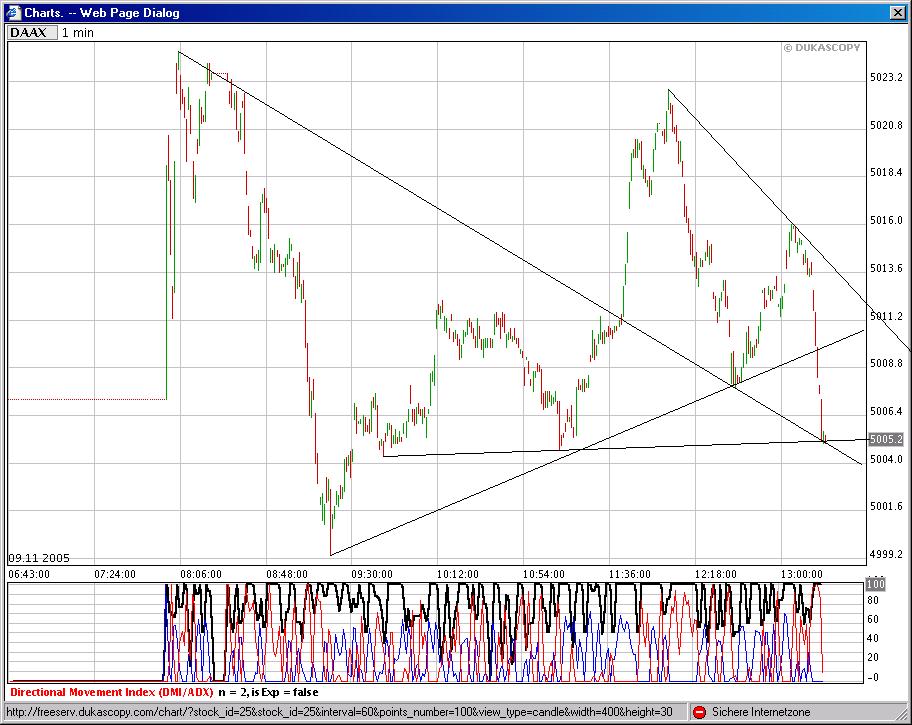This screenshot has height=725, width=912.
Task: Click the 09.11 2005 date label
Action: tap(39, 558)
